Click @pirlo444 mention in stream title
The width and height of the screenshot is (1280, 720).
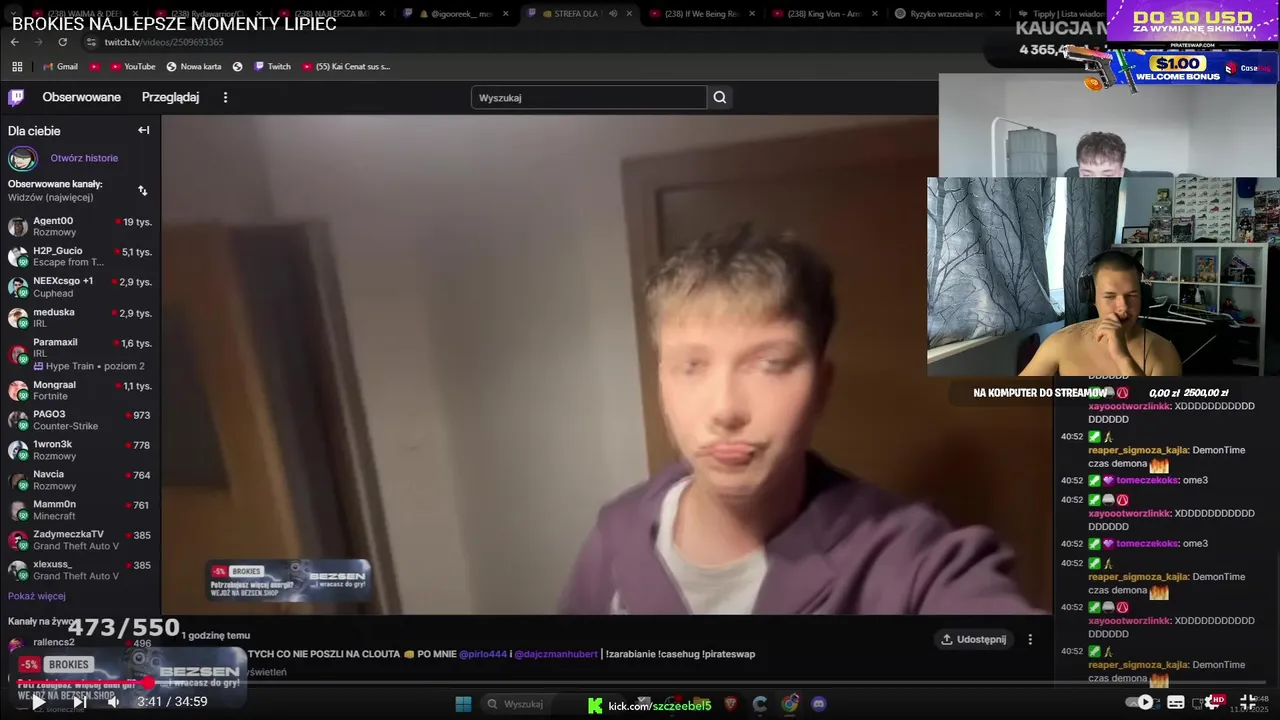pyautogui.click(x=483, y=654)
